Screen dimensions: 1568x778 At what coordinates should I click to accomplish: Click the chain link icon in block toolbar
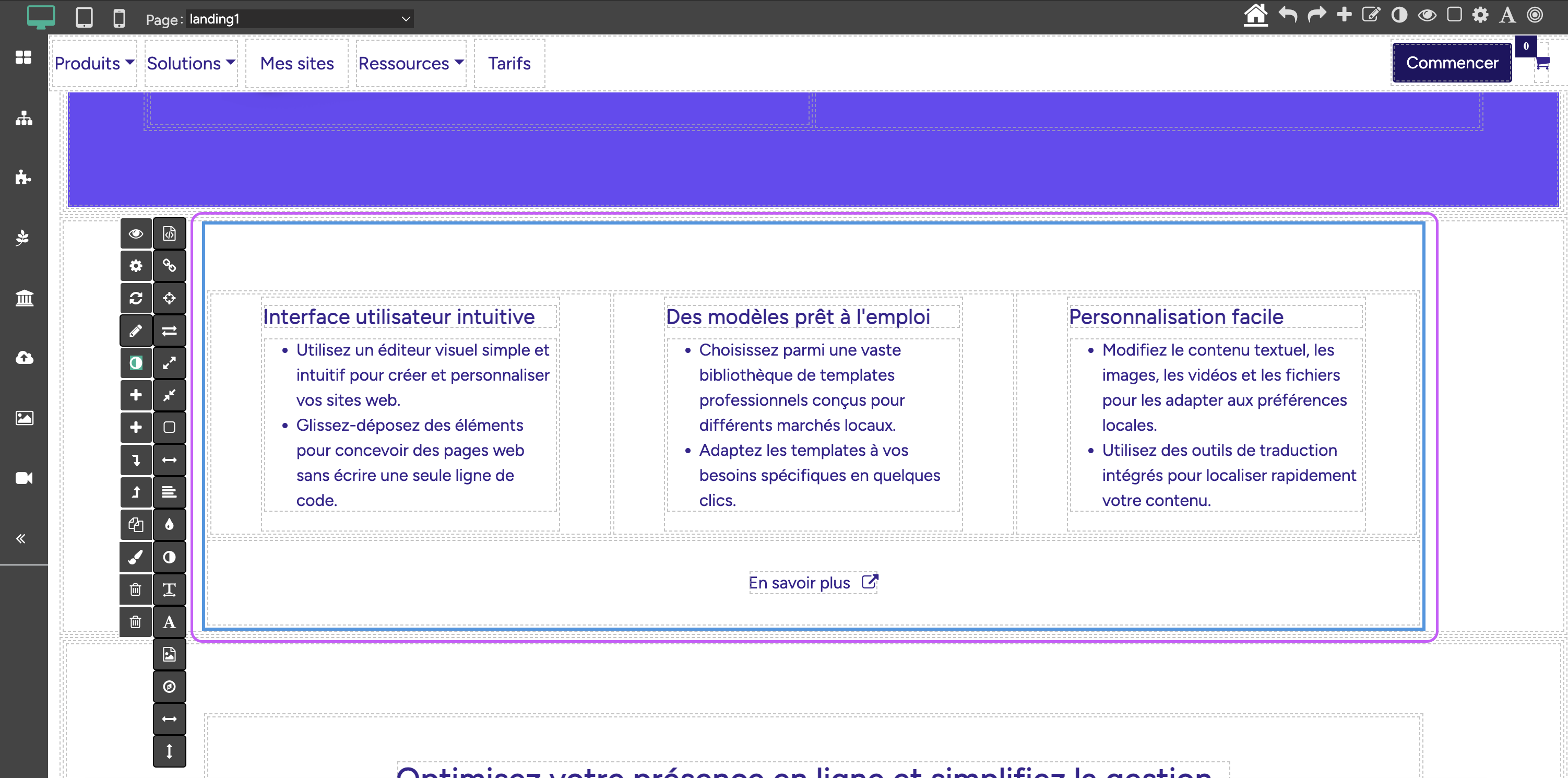(169, 266)
